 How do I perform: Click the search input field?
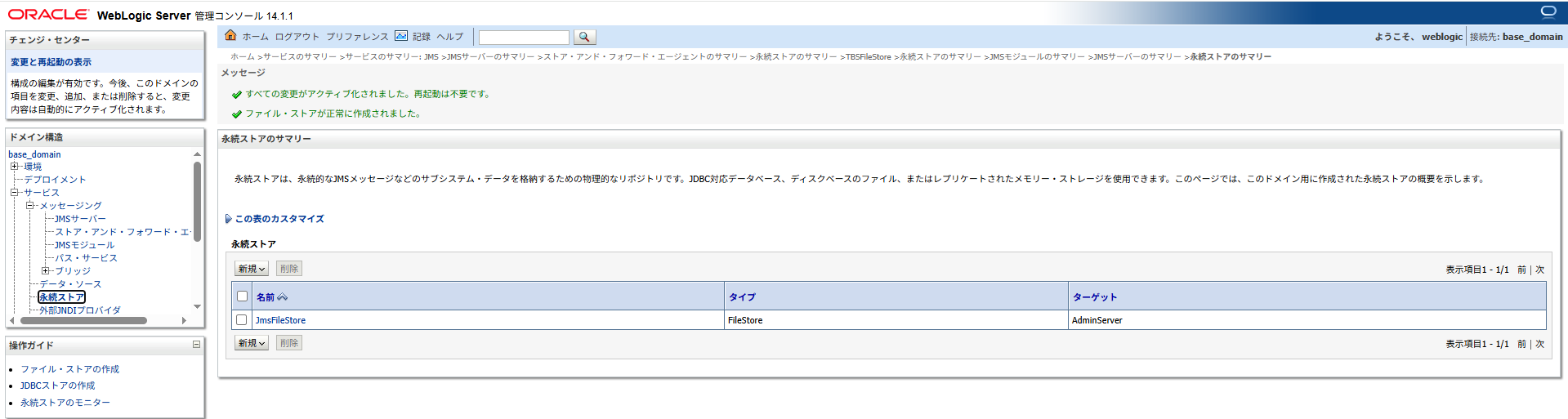coord(524,38)
